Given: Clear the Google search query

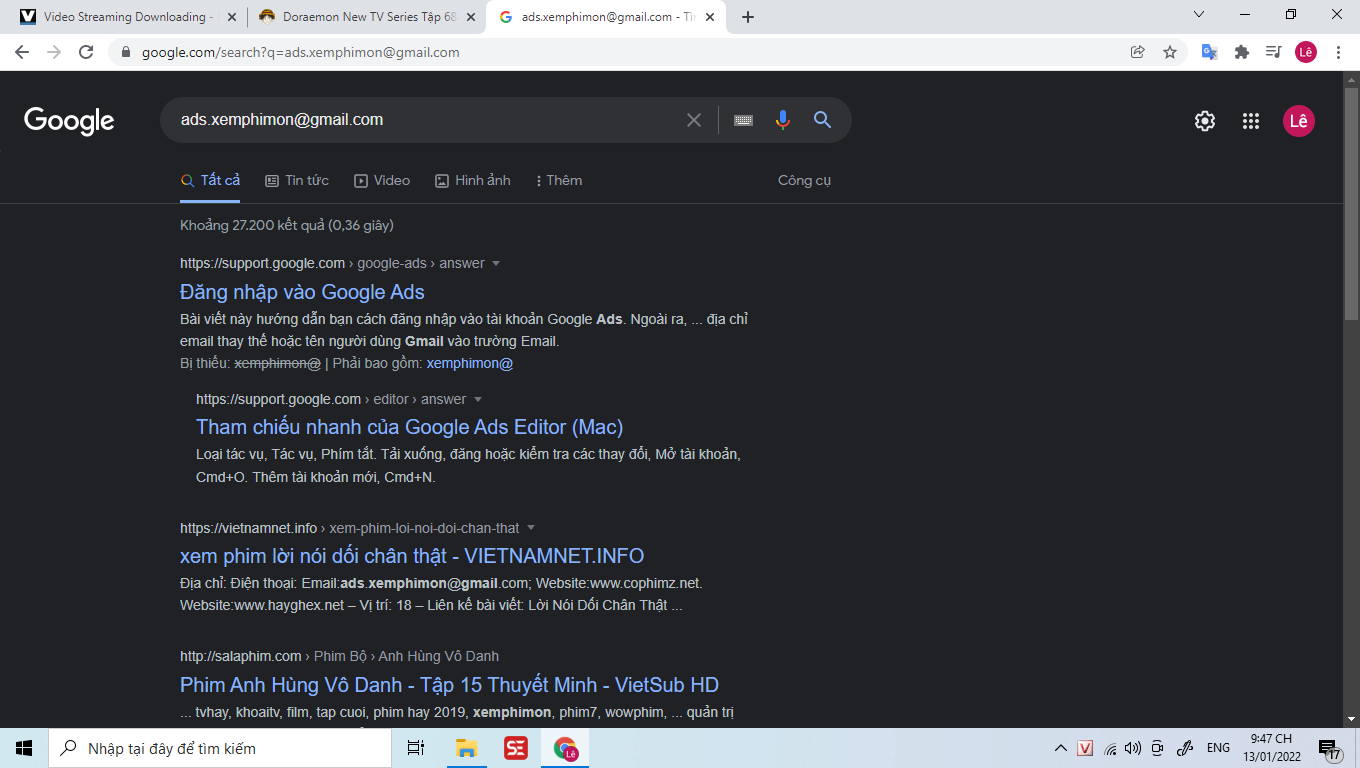Looking at the screenshot, I should coord(694,120).
